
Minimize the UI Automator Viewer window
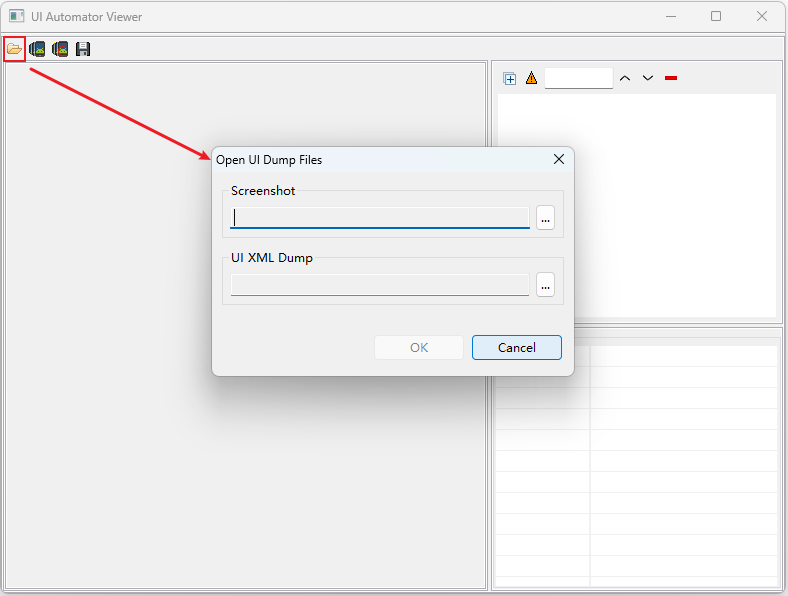tap(669, 16)
